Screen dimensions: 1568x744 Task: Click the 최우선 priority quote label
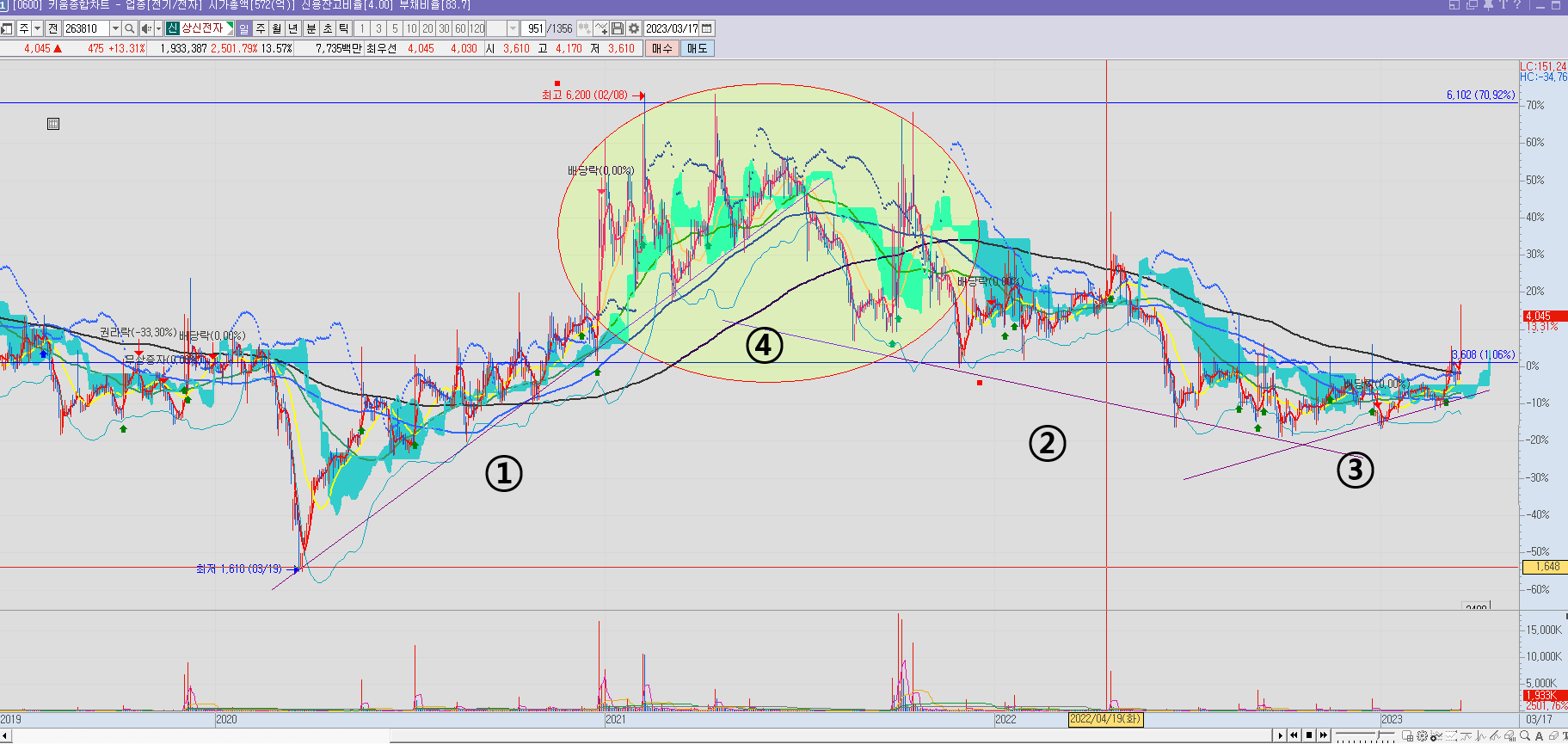tap(381, 48)
